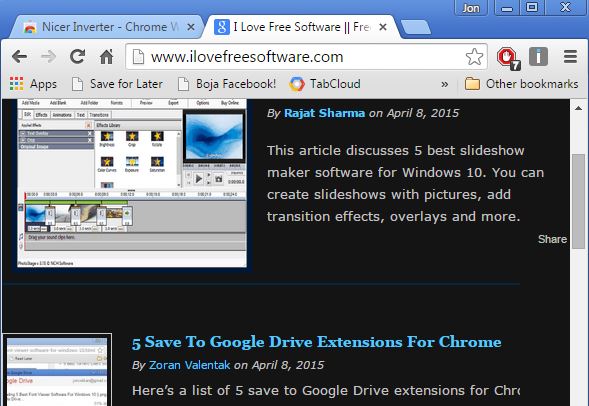589x406 pixels.
Task: Open the Apps grid shortcut
Action: (33, 84)
